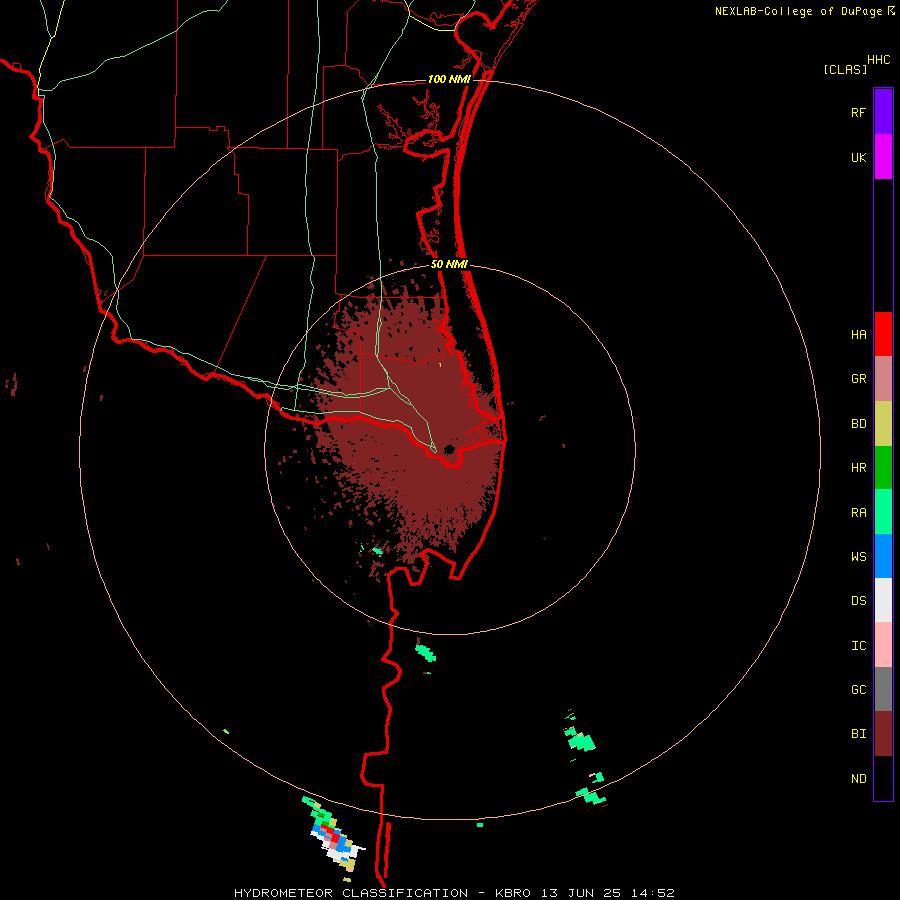Click the [CLAS] legend header
The height and width of the screenshot is (900, 900).
[845, 69]
